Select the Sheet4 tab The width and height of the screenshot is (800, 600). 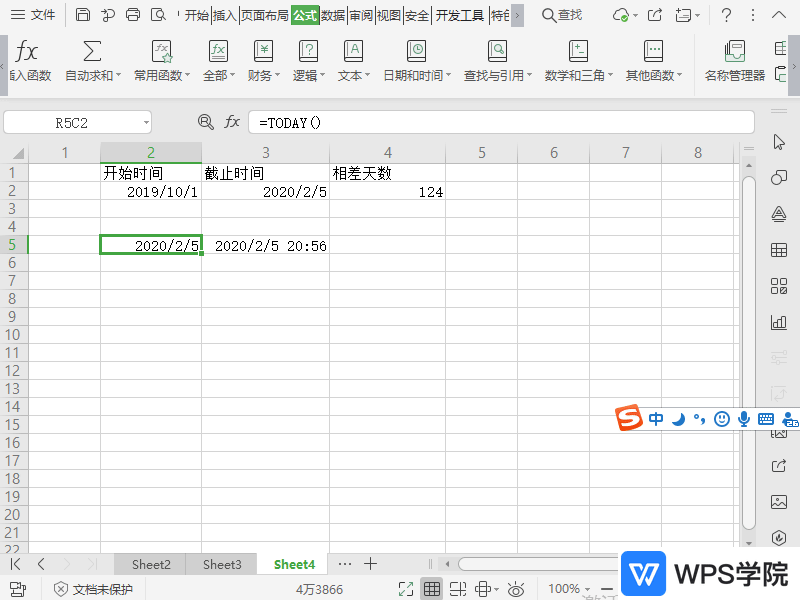(x=294, y=564)
